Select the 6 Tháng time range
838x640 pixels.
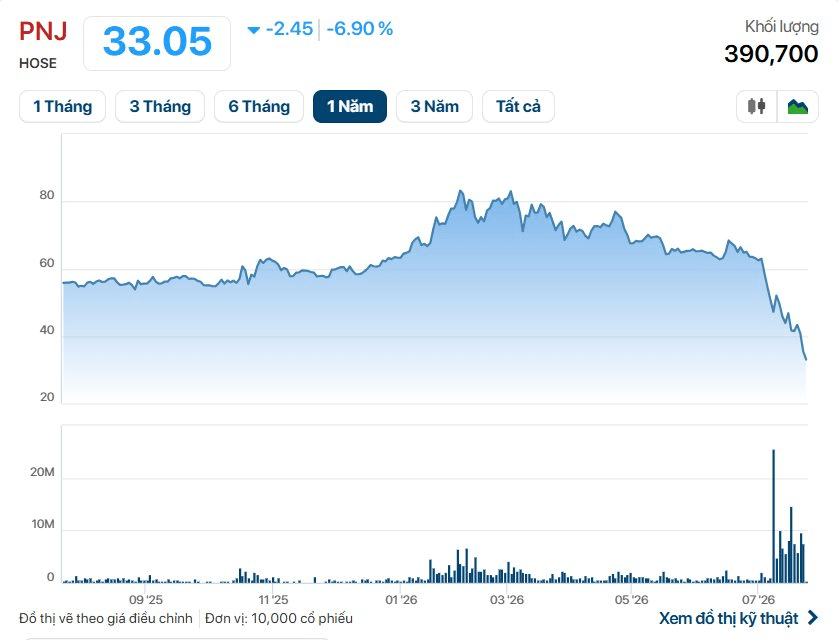pyautogui.click(x=259, y=106)
